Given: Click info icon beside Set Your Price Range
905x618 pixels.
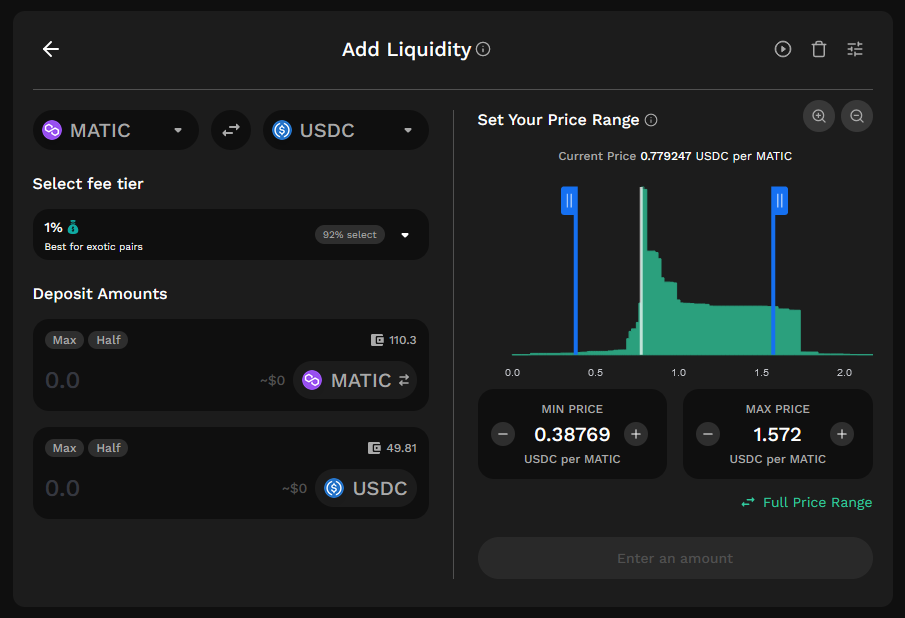Looking at the screenshot, I should point(651,120).
